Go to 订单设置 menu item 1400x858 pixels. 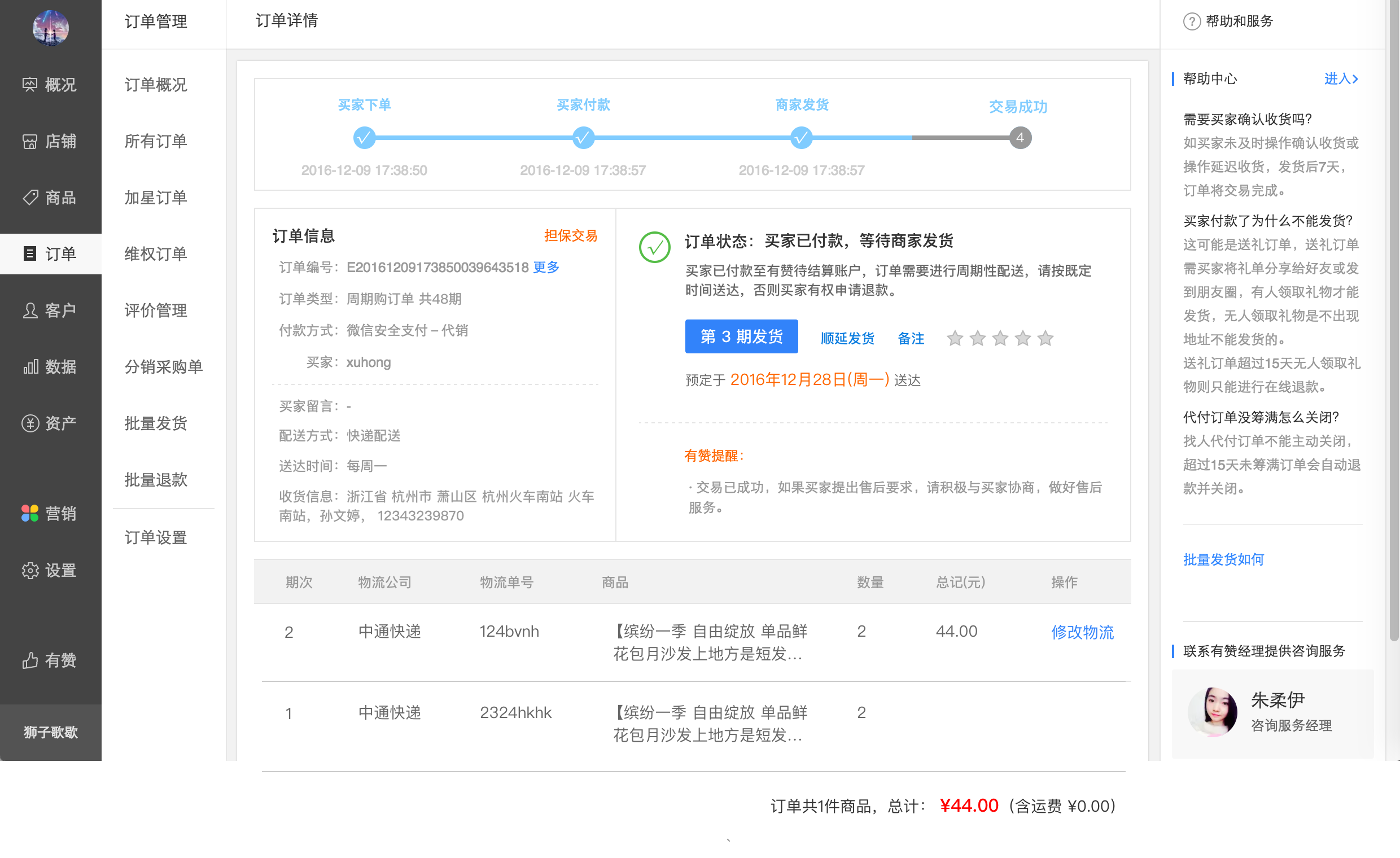(x=156, y=537)
